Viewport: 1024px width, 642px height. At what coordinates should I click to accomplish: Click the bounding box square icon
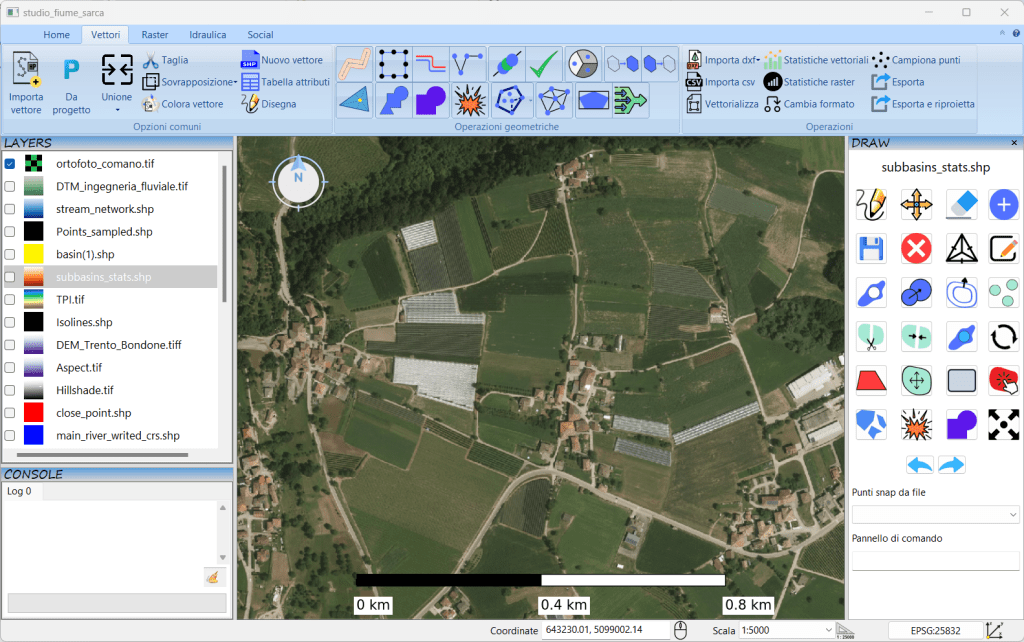pos(393,64)
